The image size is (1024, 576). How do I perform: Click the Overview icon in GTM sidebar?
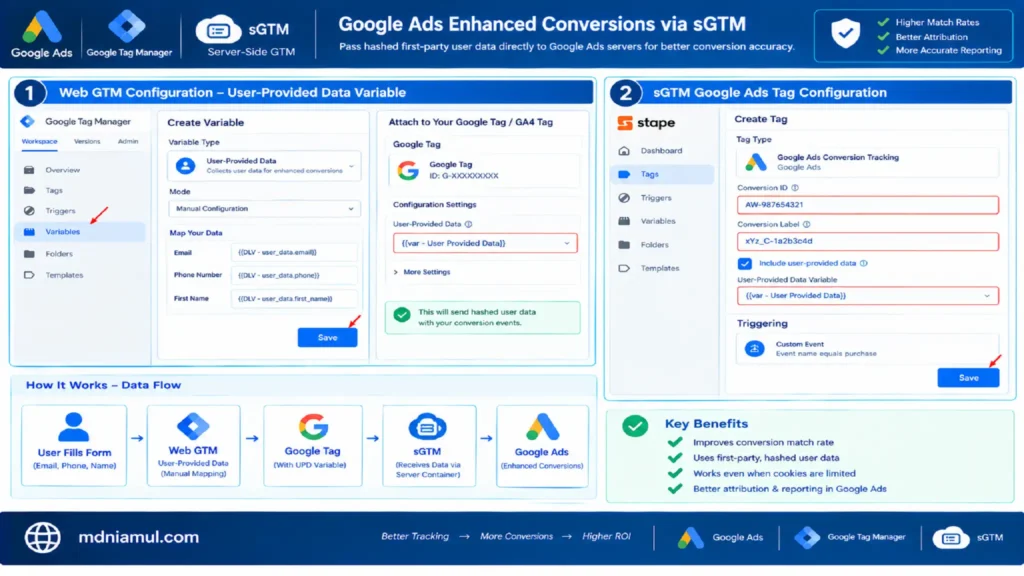[x=29, y=170]
